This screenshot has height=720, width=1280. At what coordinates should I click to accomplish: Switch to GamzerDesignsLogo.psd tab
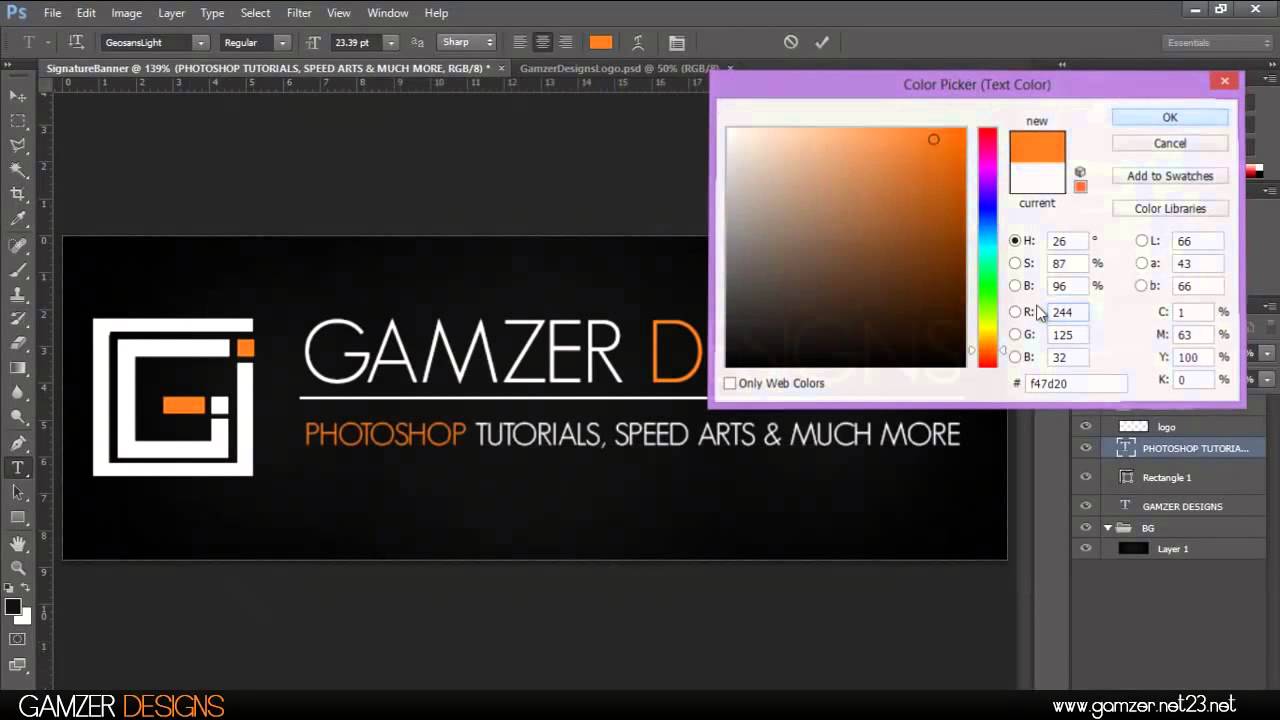click(619, 68)
